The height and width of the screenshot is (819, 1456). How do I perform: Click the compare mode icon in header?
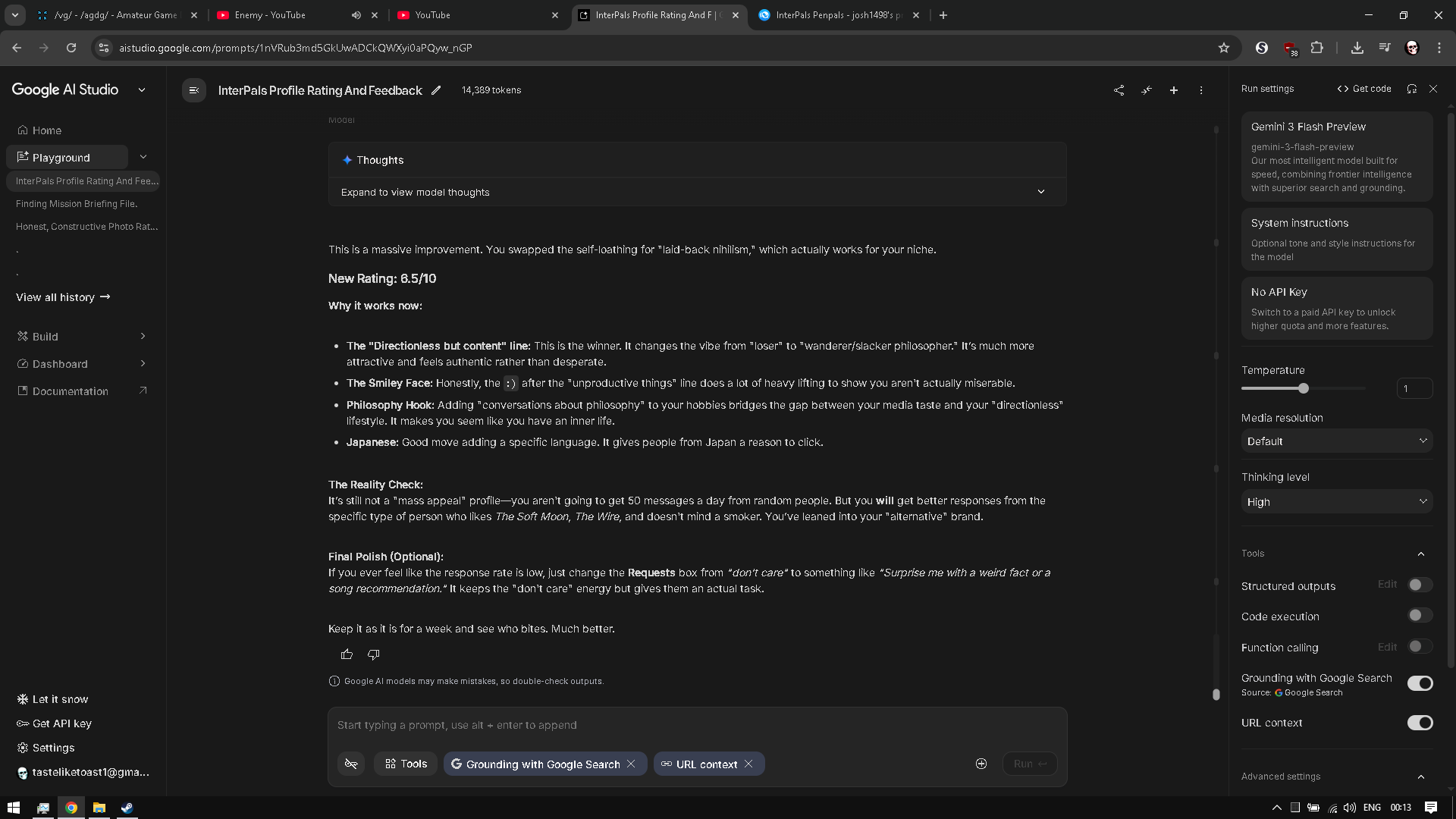tap(1147, 90)
